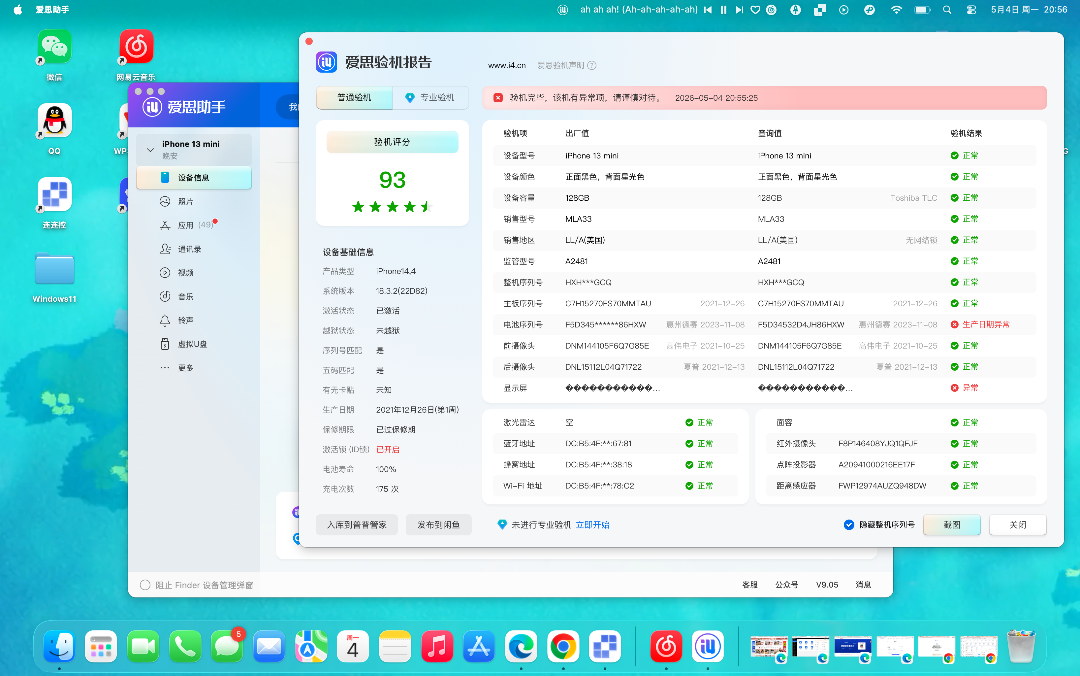Open the 连连控 desktop icon

coord(54,194)
